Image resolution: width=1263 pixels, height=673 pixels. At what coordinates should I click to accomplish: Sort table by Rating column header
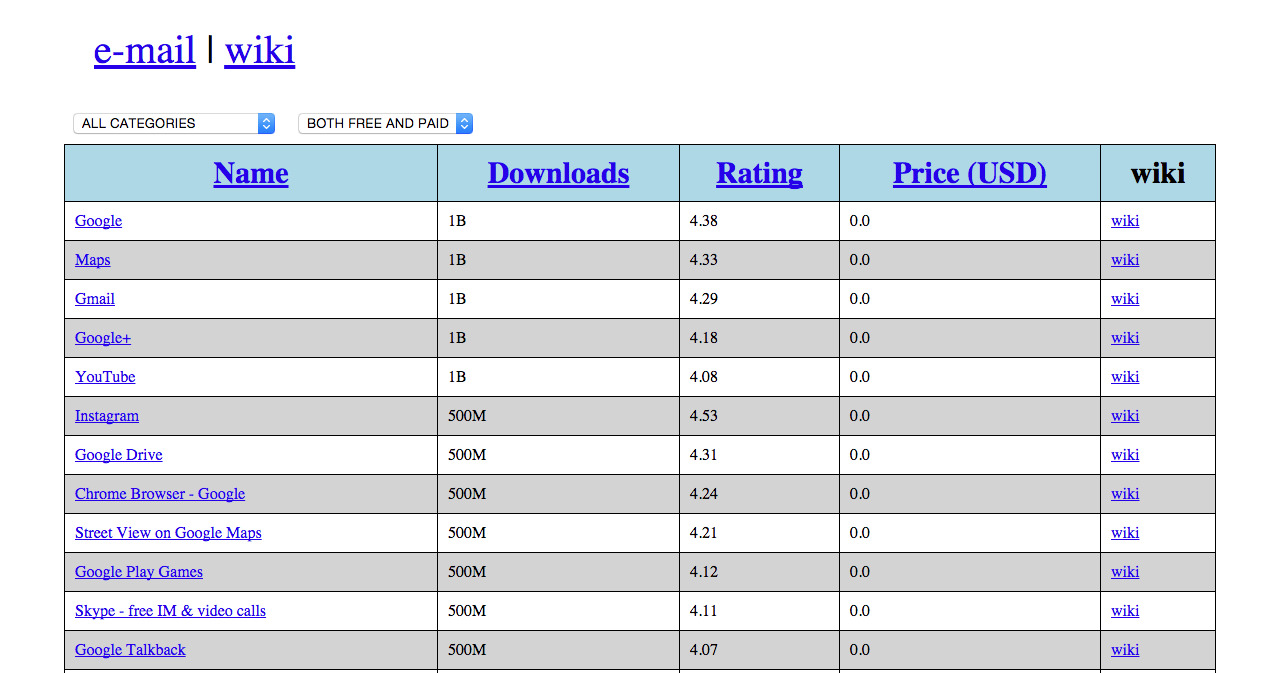coord(759,173)
